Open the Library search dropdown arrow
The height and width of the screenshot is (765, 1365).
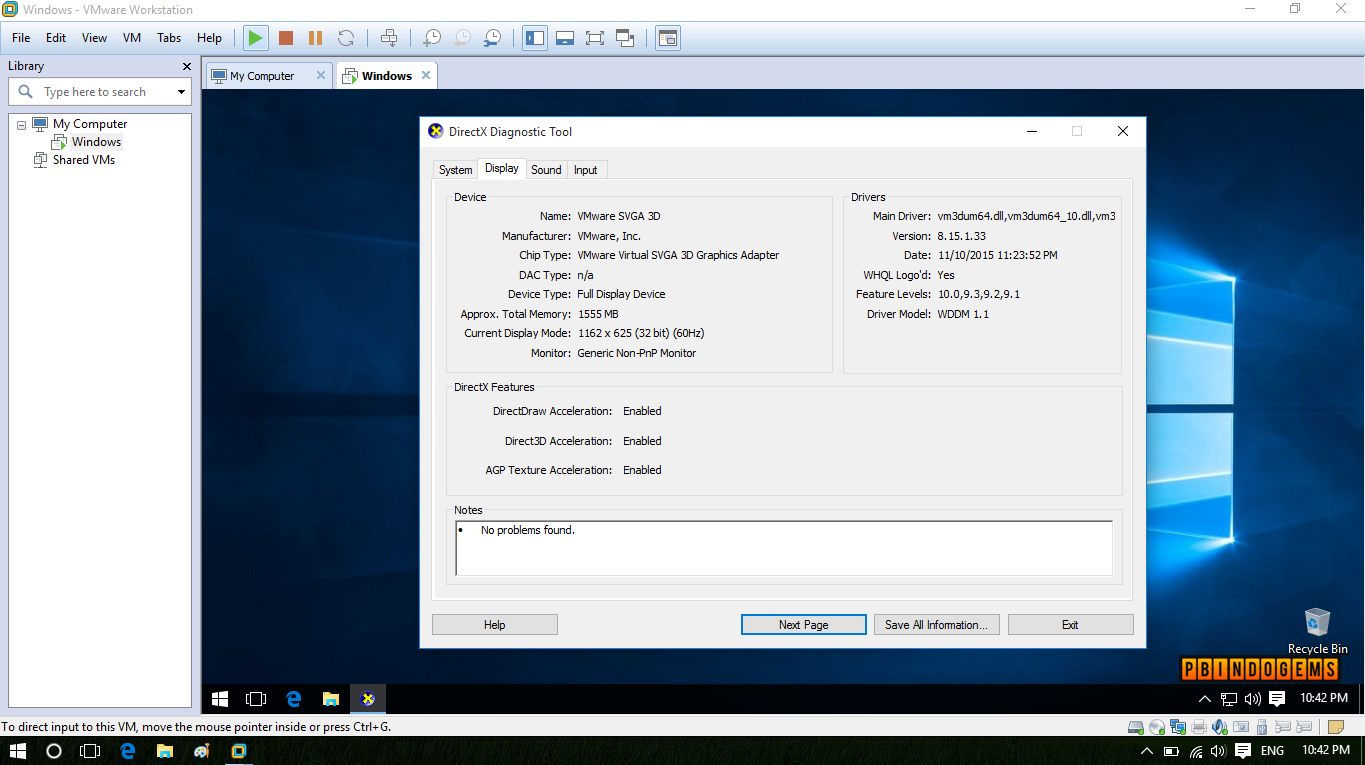coord(181,92)
